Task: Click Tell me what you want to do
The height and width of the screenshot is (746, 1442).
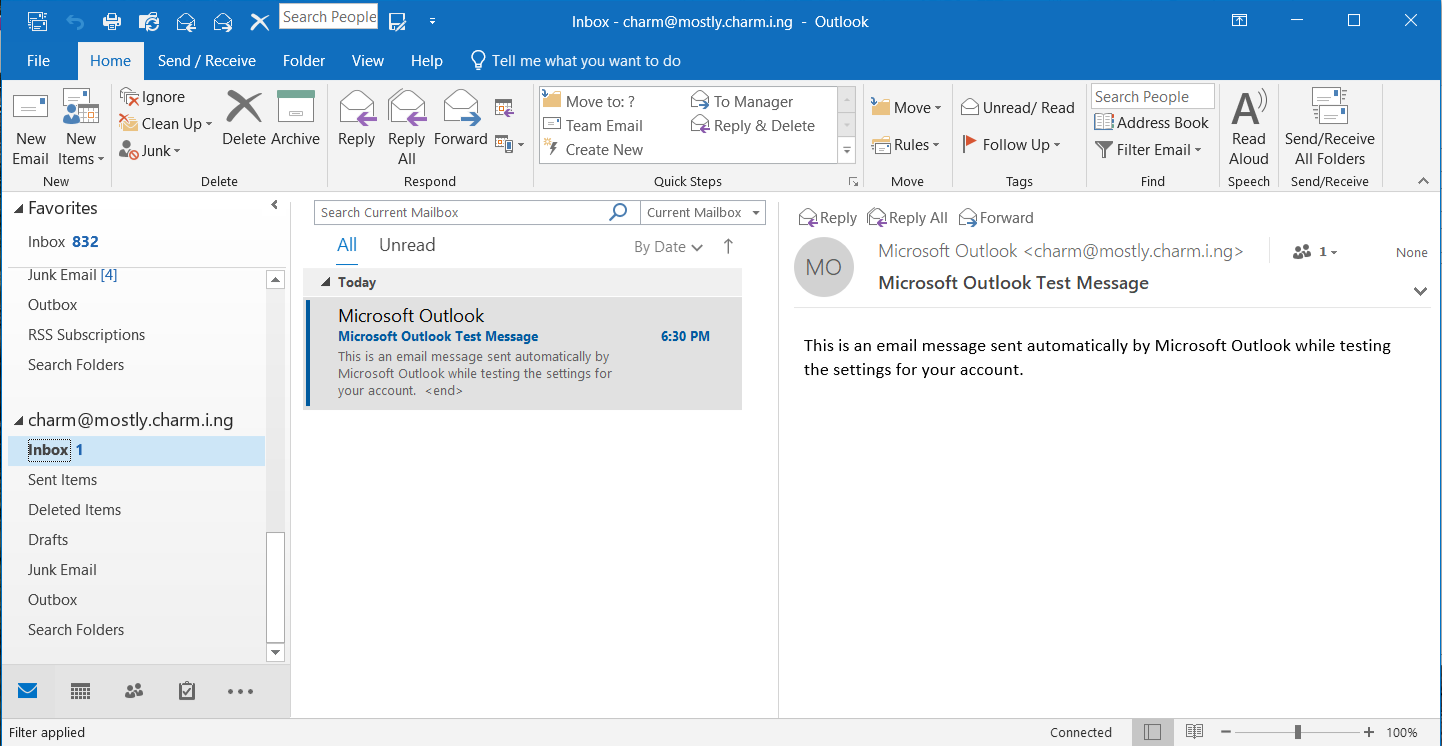Action: (575, 60)
